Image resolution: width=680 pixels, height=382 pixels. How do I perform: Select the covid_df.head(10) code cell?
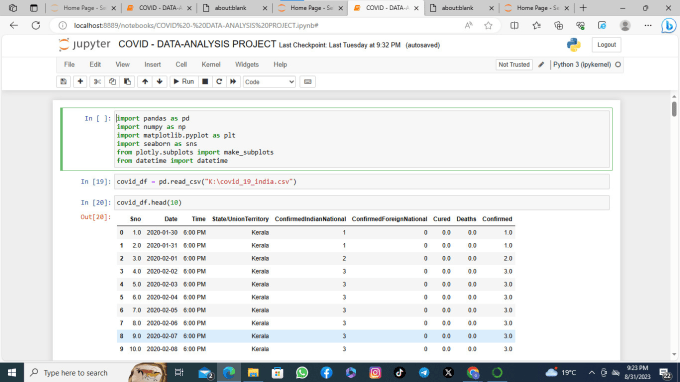(362, 202)
